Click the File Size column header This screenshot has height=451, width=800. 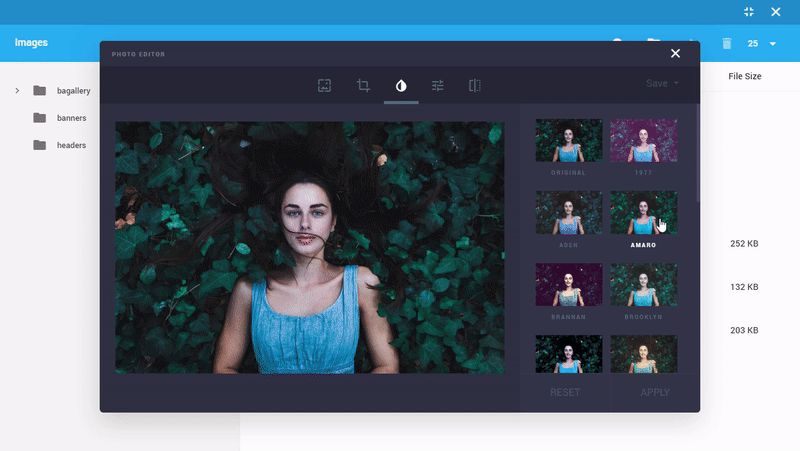(x=744, y=76)
